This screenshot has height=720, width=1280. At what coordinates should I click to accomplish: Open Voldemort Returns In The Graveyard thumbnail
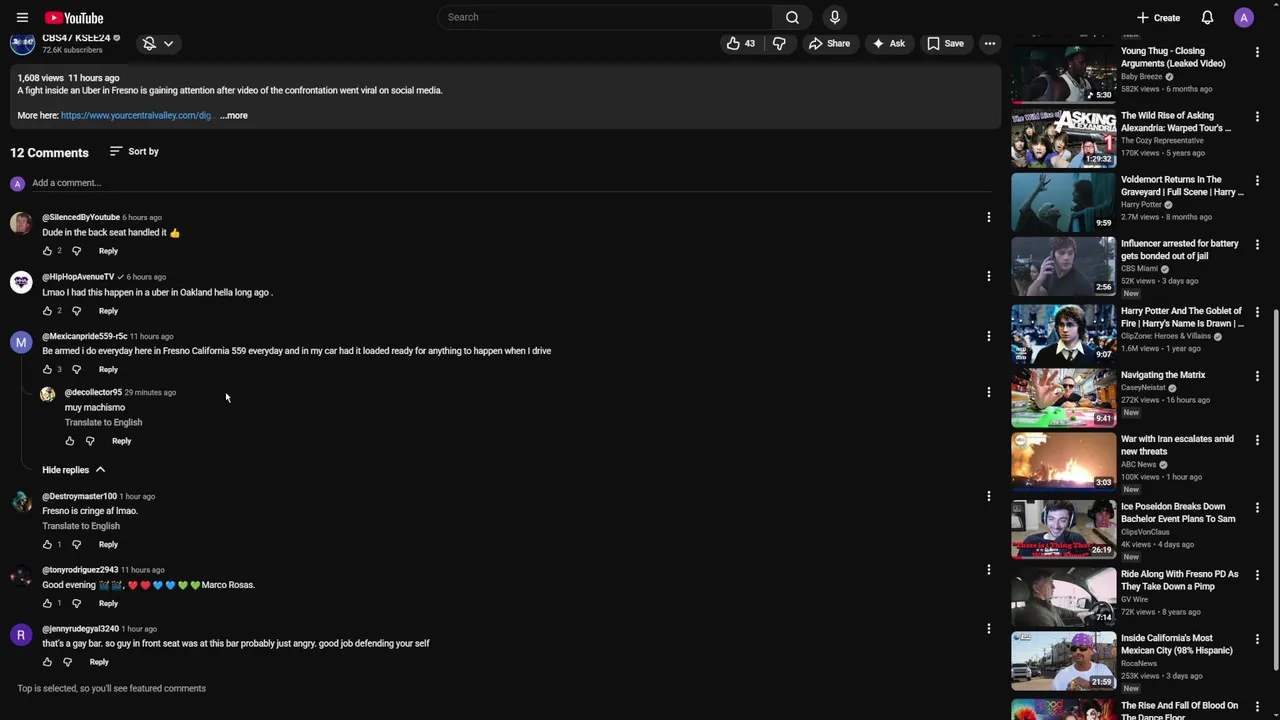(x=1063, y=202)
